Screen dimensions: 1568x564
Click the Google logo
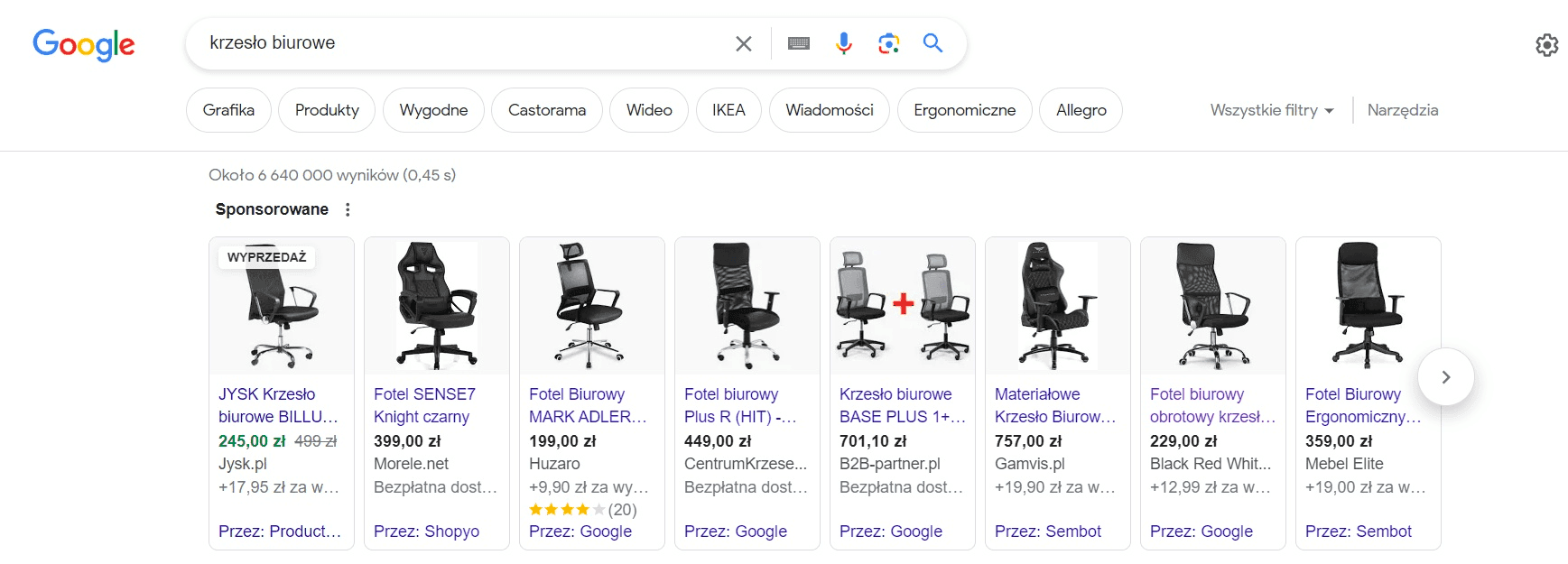(x=83, y=44)
